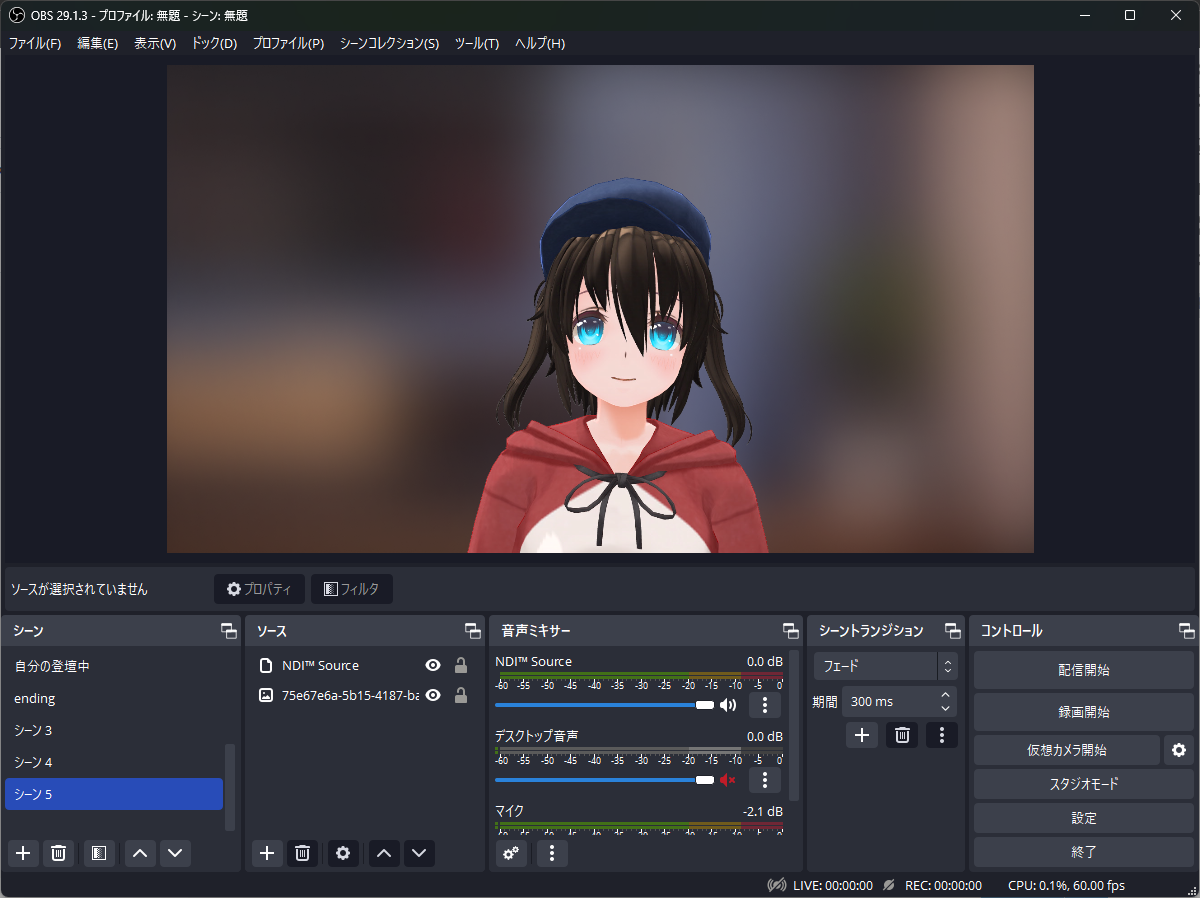Unlock the NDI™ Source lock icon
This screenshot has height=898, width=1200.
point(460,664)
